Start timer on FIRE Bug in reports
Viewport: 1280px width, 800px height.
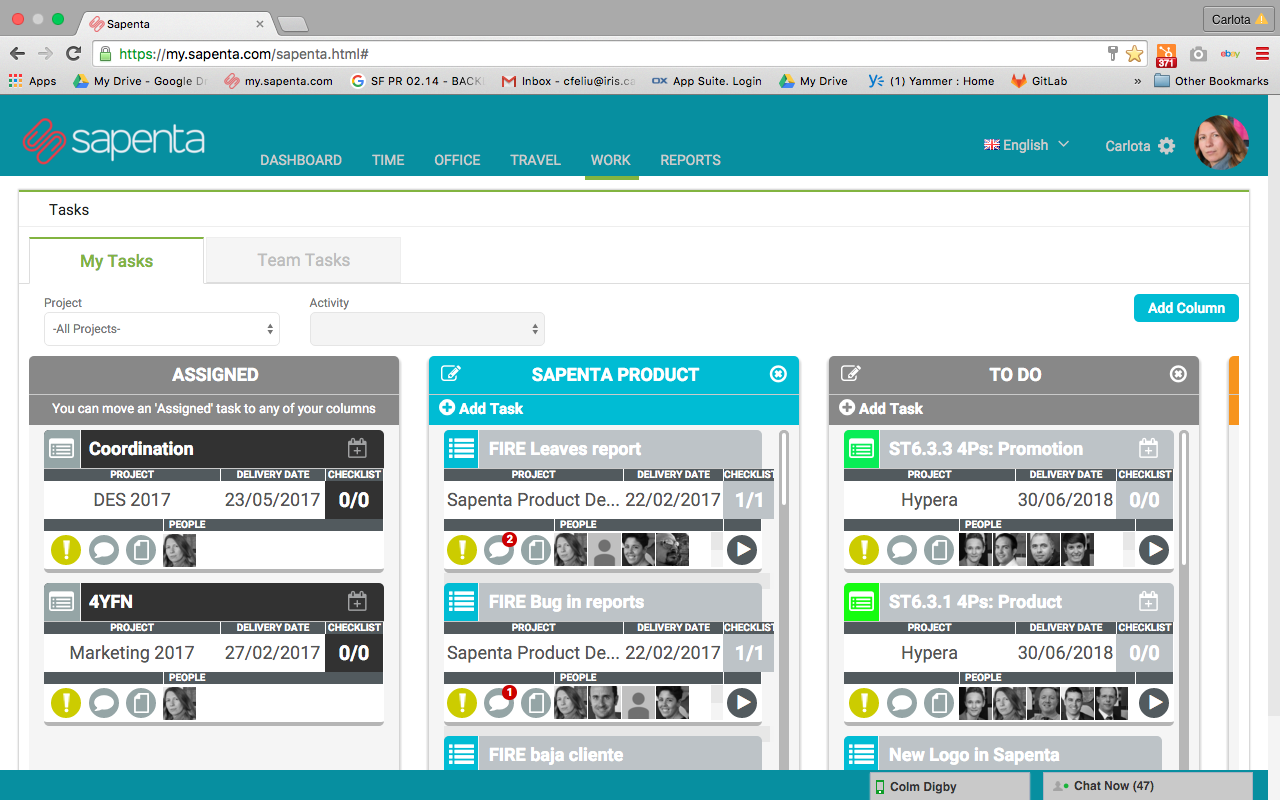742,703
